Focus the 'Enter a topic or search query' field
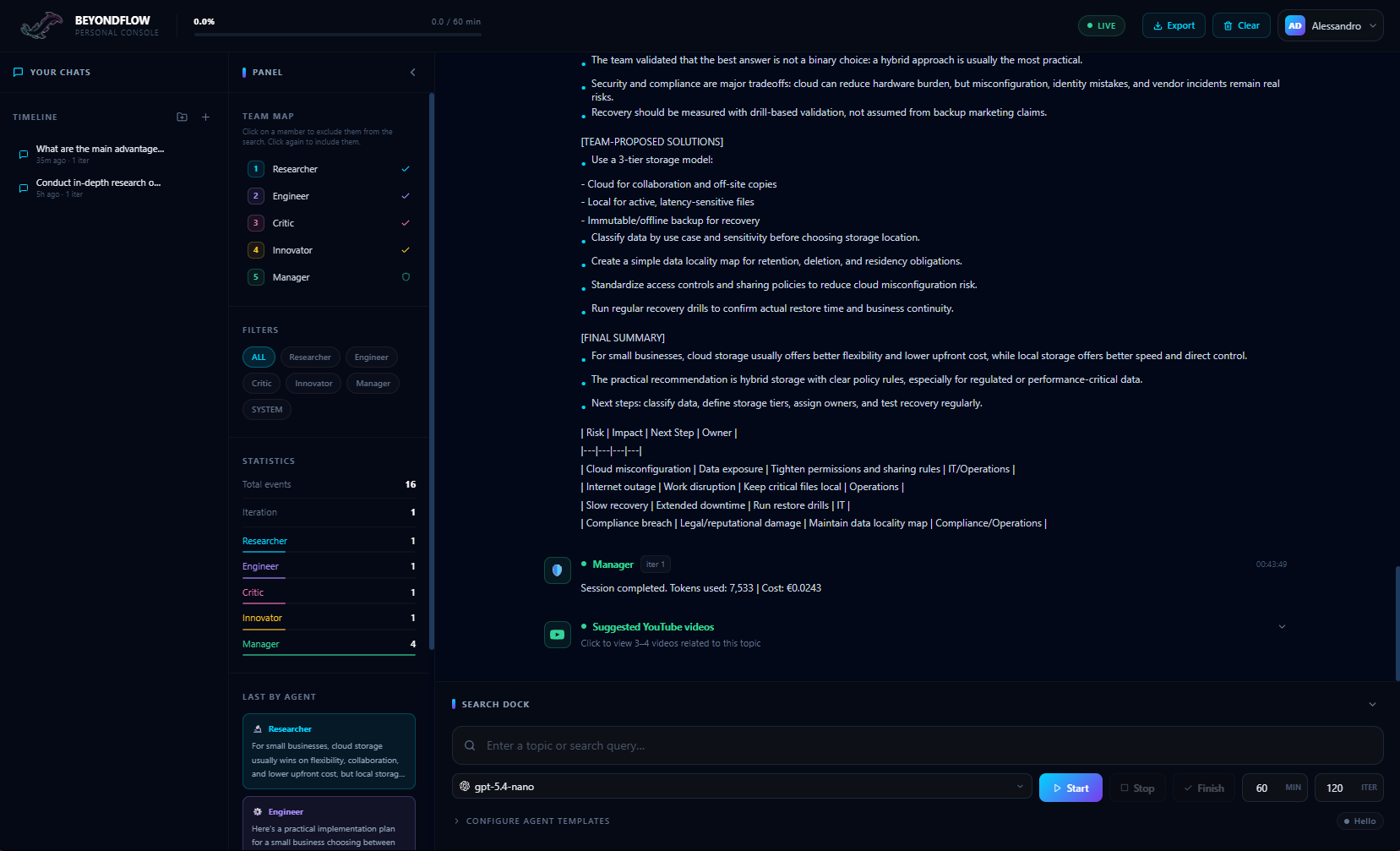This screenshot has width=1400, height=851. 918,746
